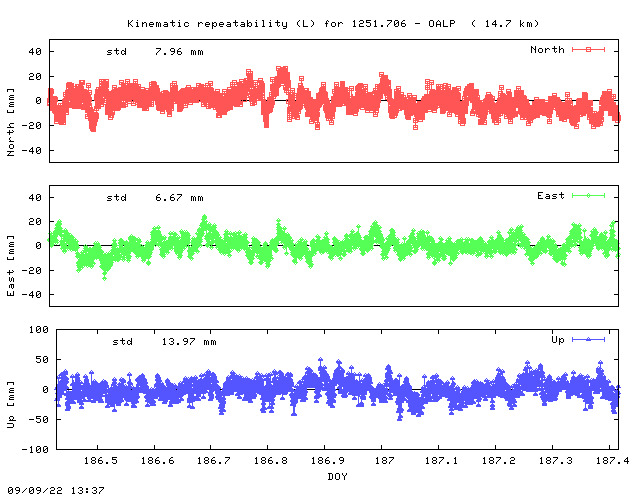Click the 'std 7.96 mm' value
640x496 pixels.
(155, 52)
